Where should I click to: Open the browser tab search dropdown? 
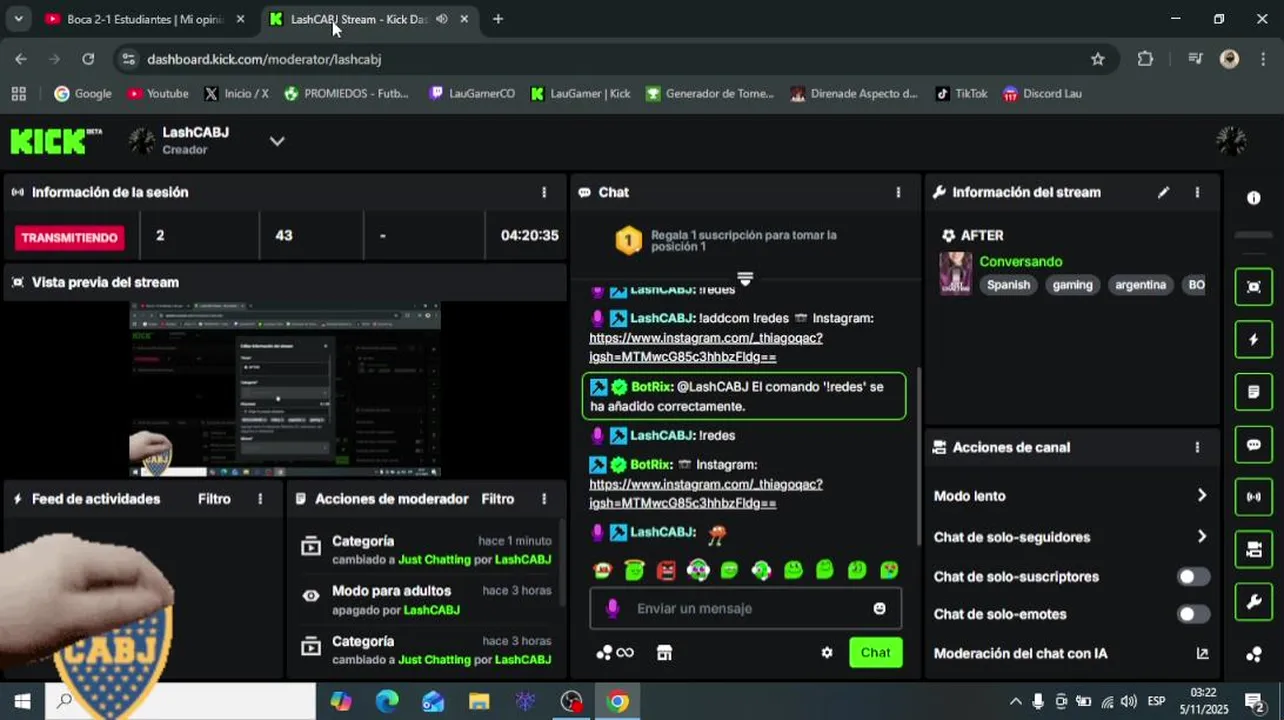click(x=18, y=19)
